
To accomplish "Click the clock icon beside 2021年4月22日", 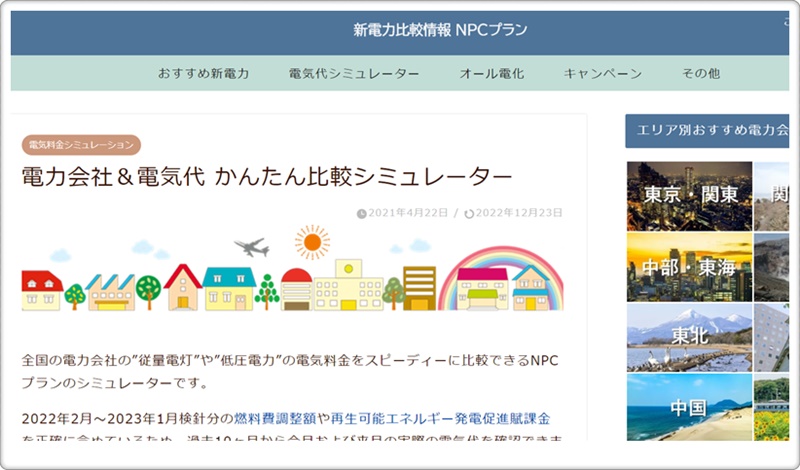I will tap(361, 214).
